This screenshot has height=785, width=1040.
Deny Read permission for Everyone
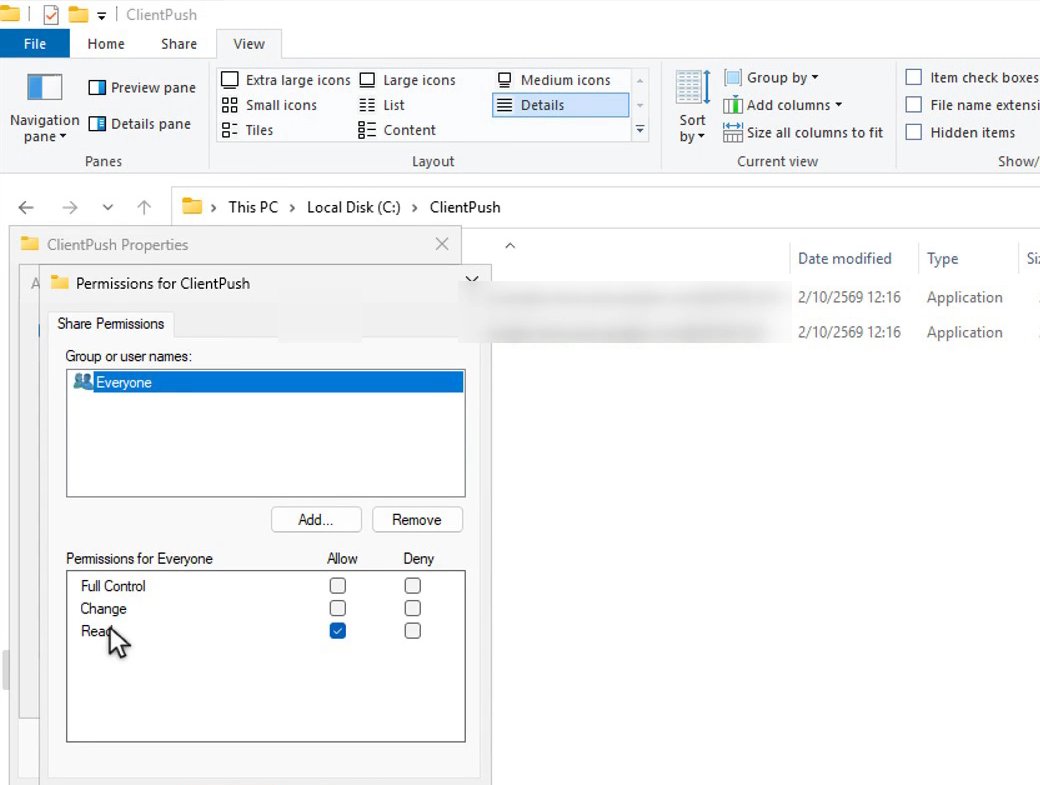click(x=413, y=631)
